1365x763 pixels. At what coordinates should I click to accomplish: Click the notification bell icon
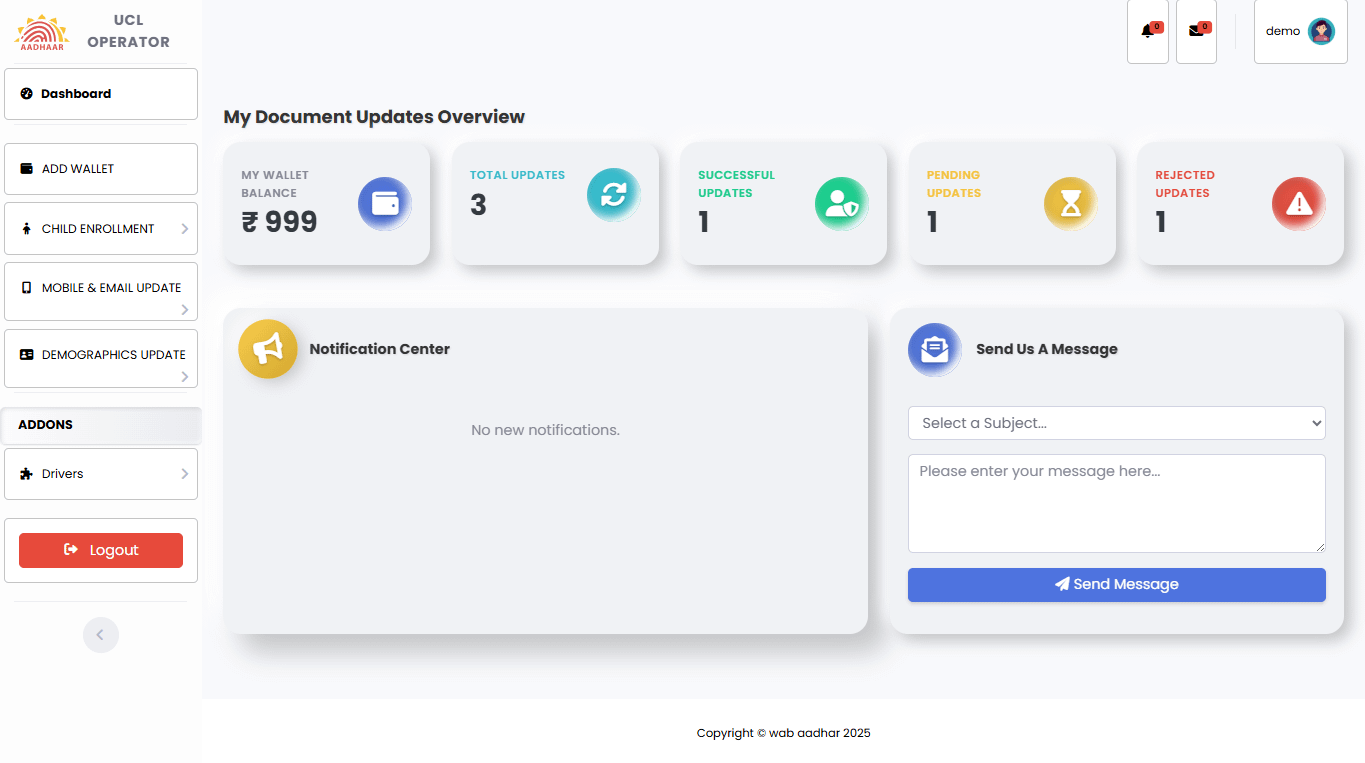(x=1147, y=32)
